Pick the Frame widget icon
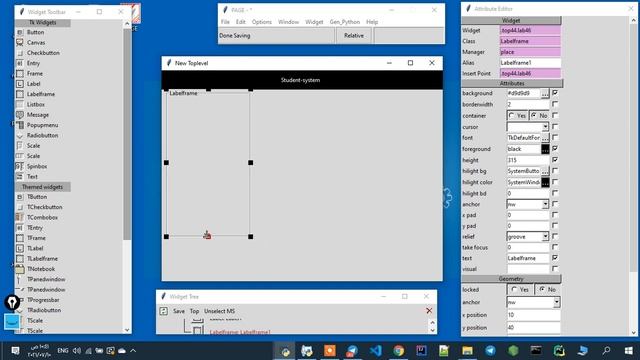Image resolution: width=640 pixels, height=360 pixels. click(20, 73)
